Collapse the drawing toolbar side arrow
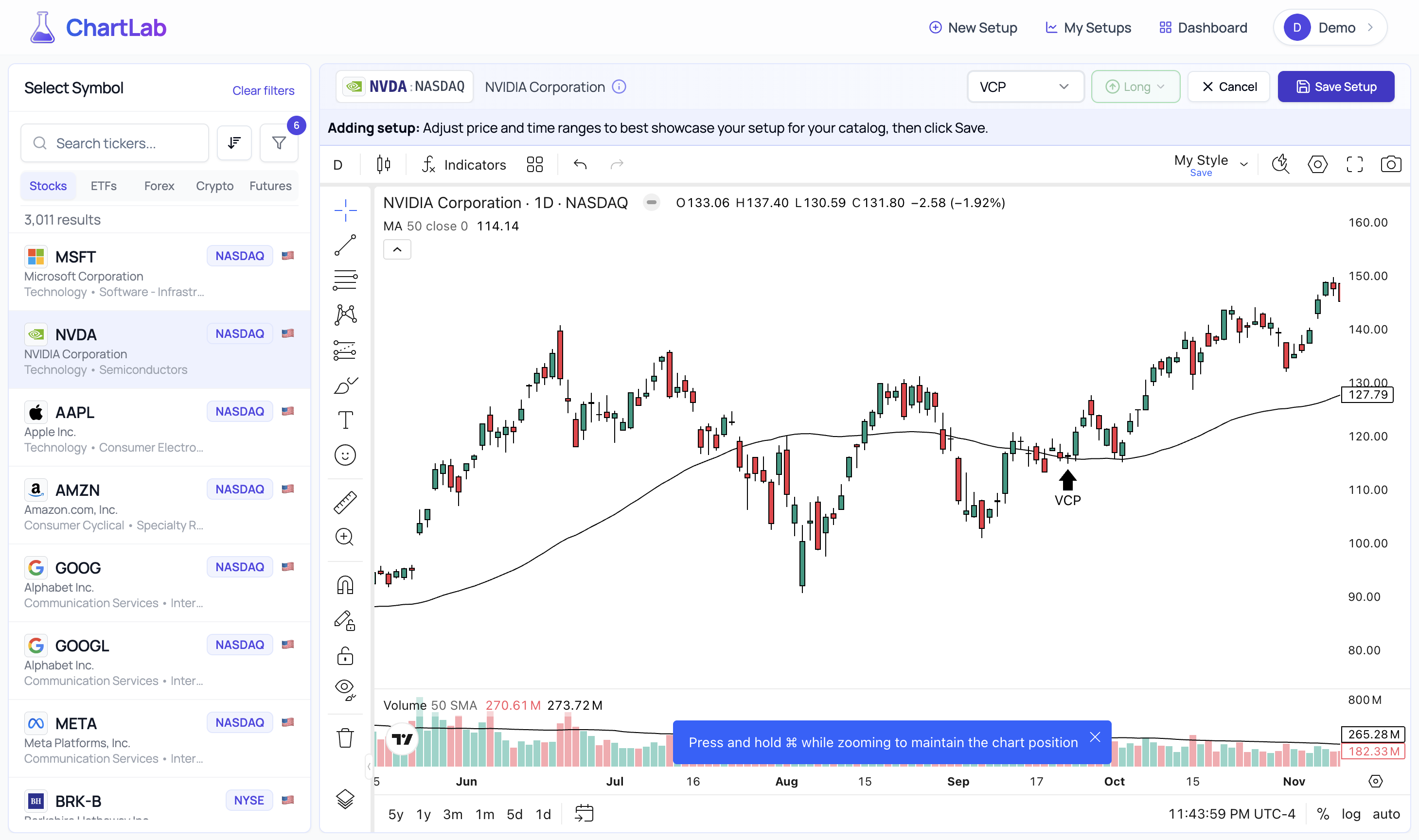Screen dimensions: 1419x840 369,767
